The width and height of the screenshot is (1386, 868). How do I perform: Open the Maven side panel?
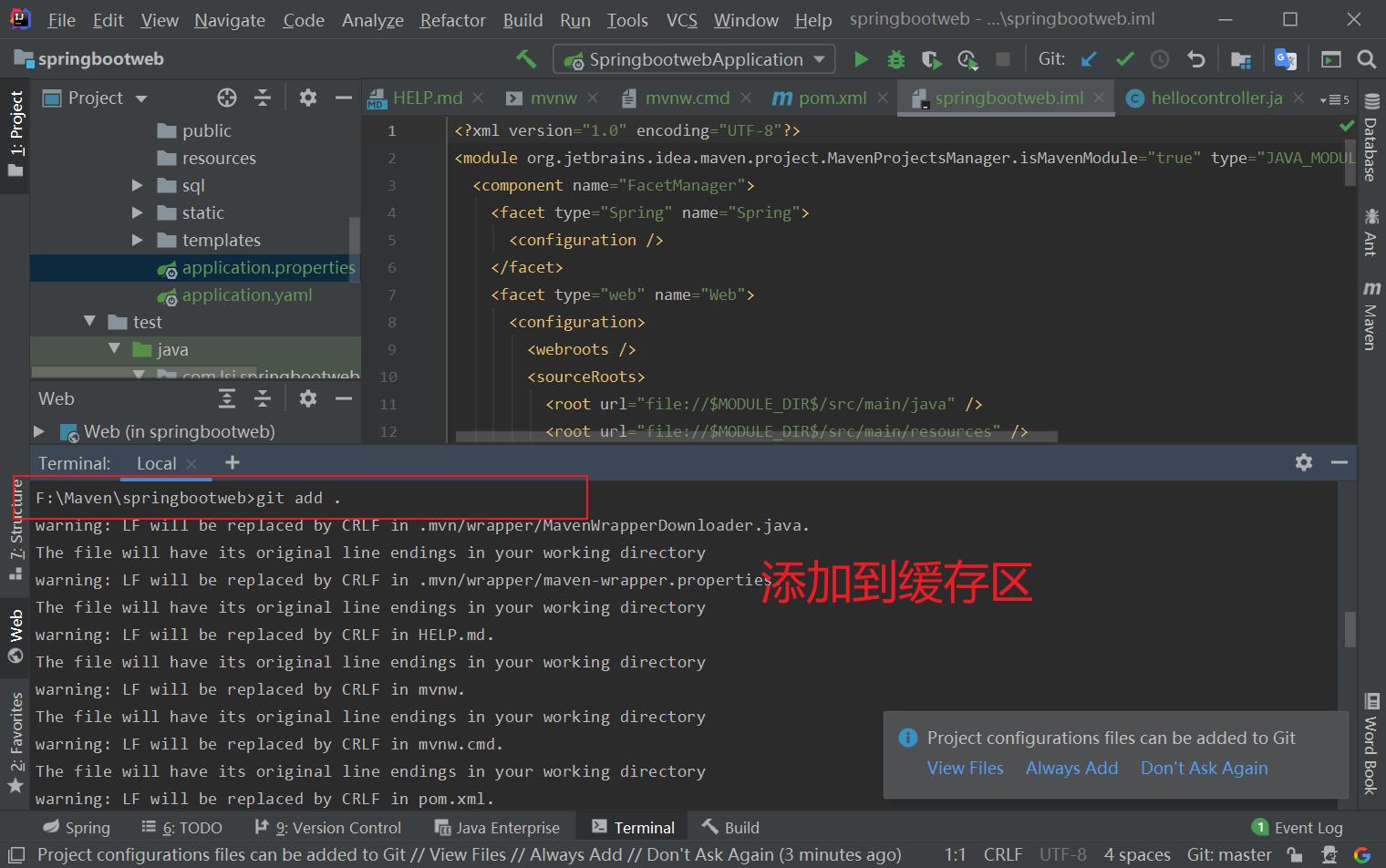tap(1371, 315)
